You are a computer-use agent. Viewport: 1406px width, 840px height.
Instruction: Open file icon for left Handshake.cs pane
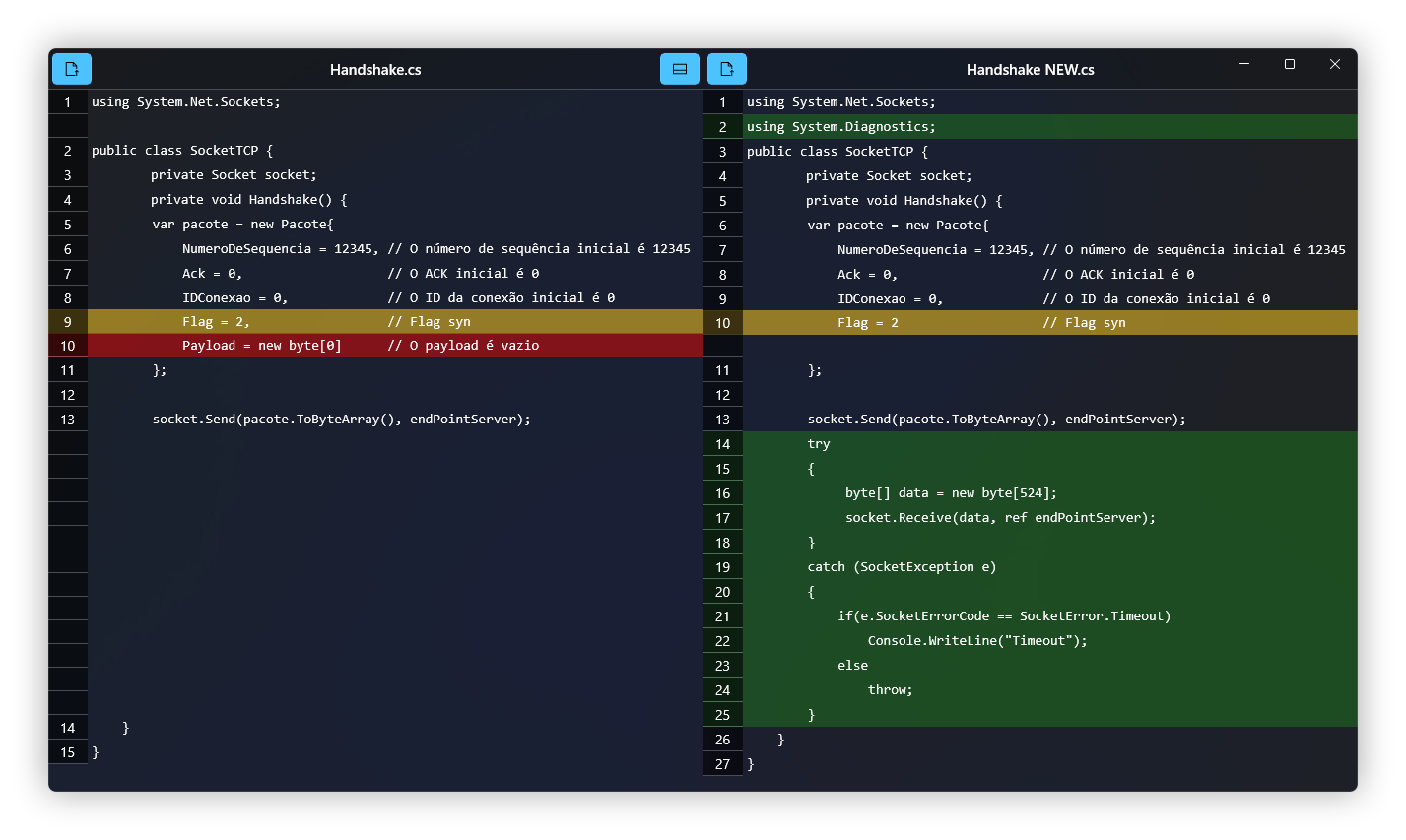coord(72,69)
